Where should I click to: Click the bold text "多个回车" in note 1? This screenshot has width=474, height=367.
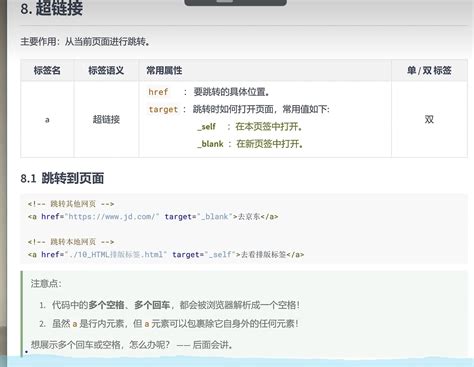152,305
